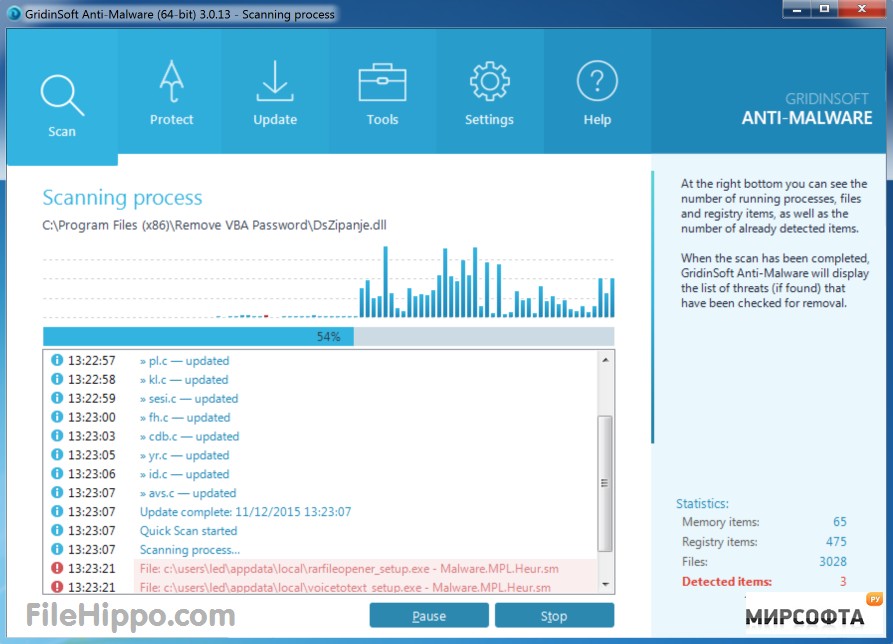Select the 'cdb.c — updated' log line

click(190, 436)
